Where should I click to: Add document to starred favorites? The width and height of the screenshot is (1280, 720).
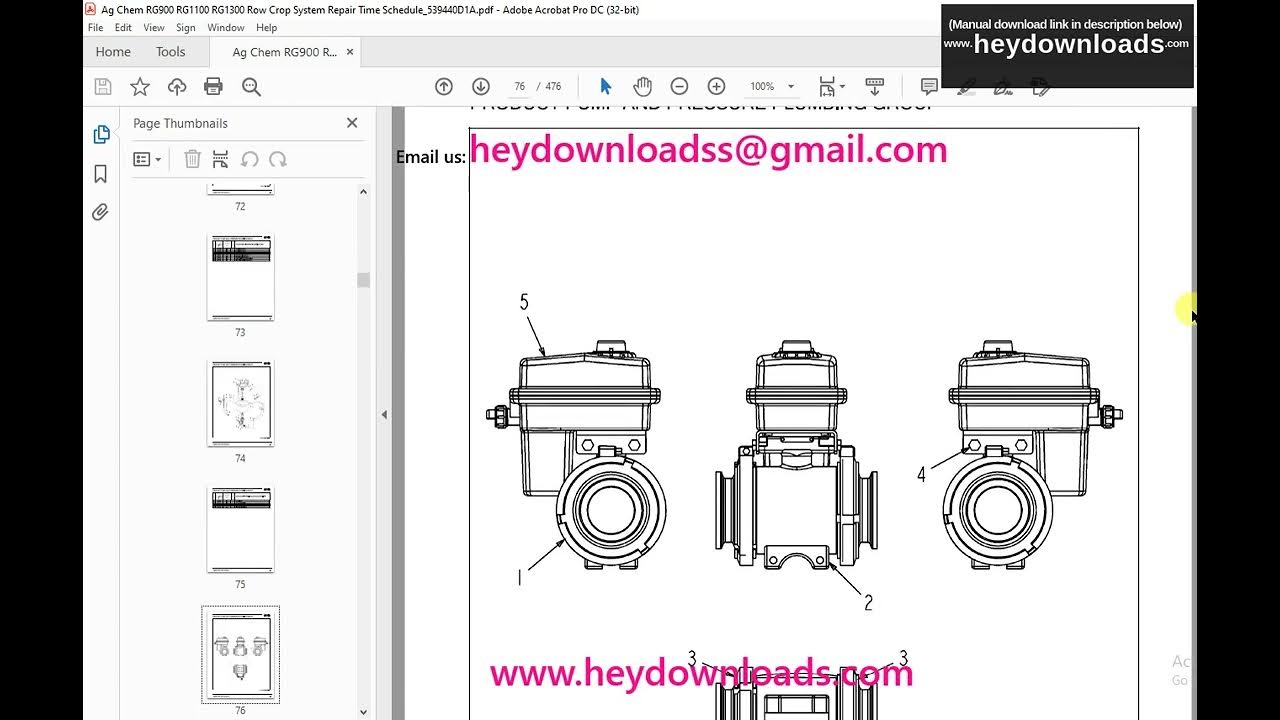click(140, 87)
